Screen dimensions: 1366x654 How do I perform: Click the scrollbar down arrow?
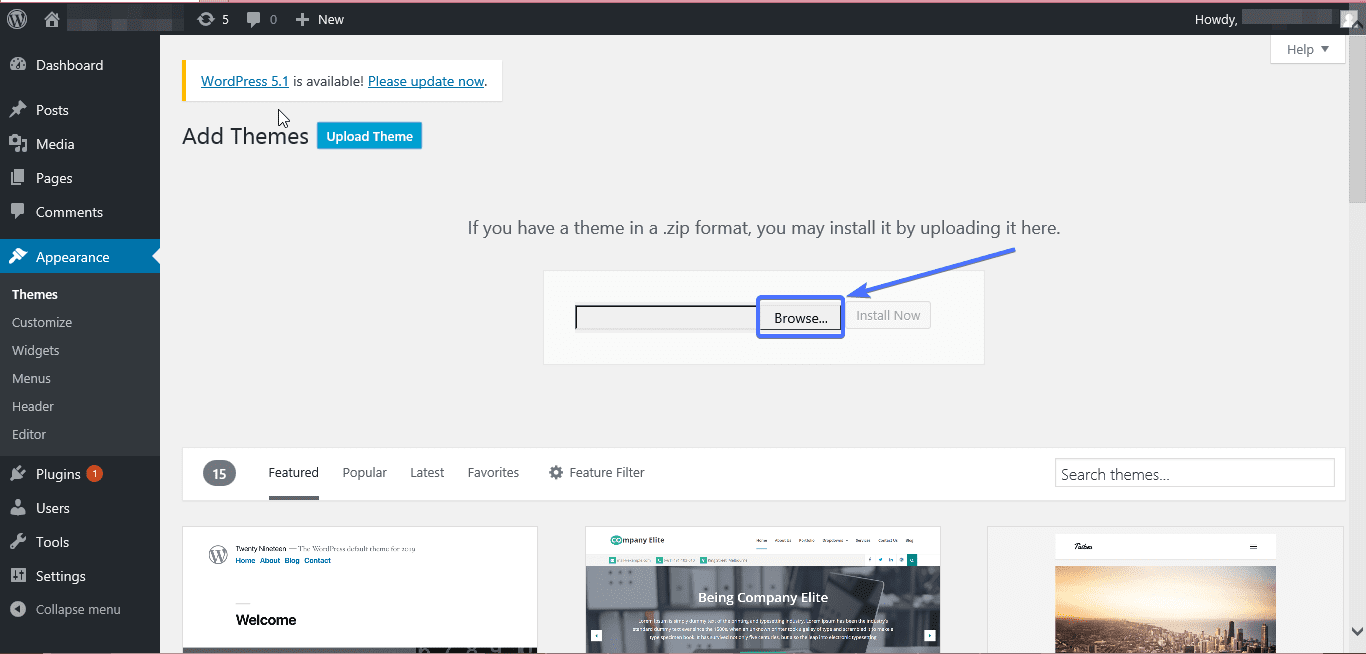click(x=1357, y=631)
